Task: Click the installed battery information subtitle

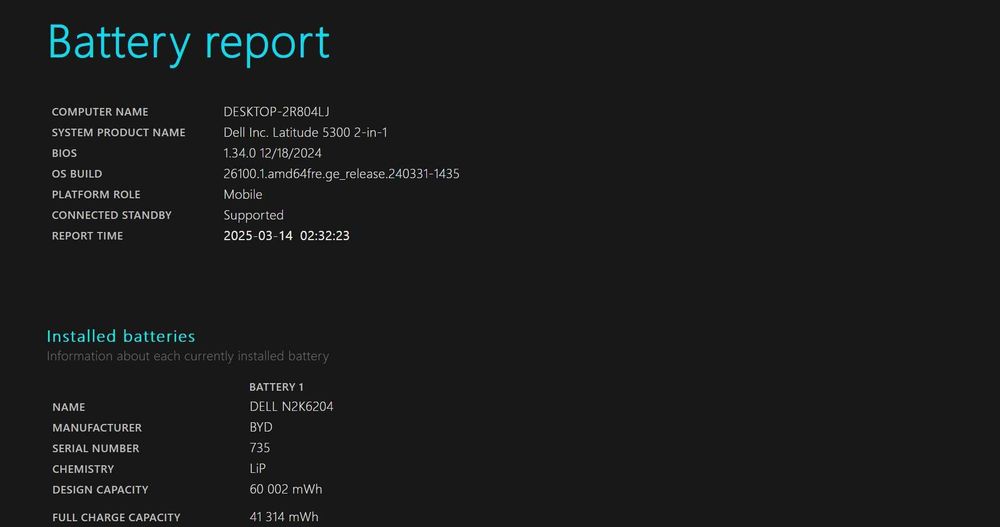Action: [187, 356]
